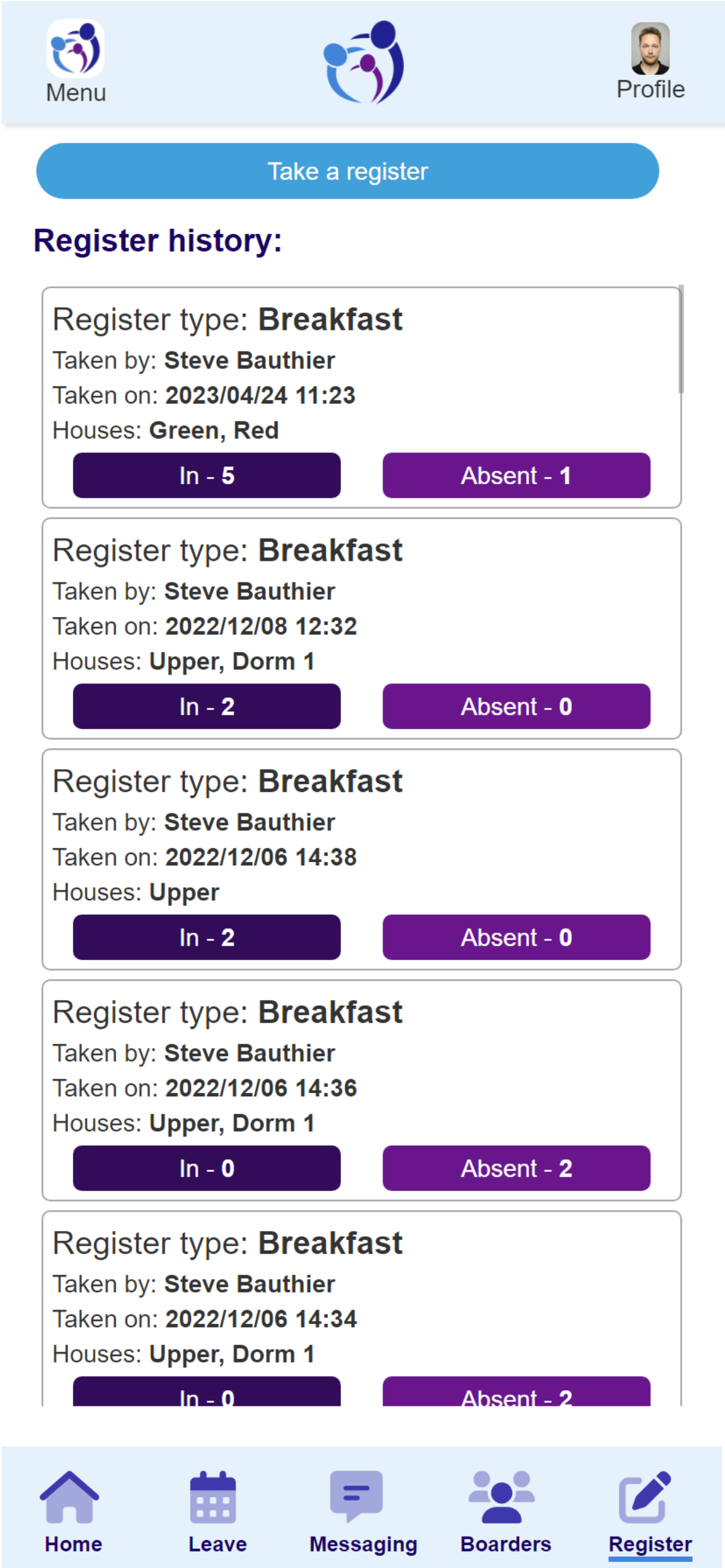
Task: Show Absent - 1 list for Green, Red register
Action: [x=516, y=475]
